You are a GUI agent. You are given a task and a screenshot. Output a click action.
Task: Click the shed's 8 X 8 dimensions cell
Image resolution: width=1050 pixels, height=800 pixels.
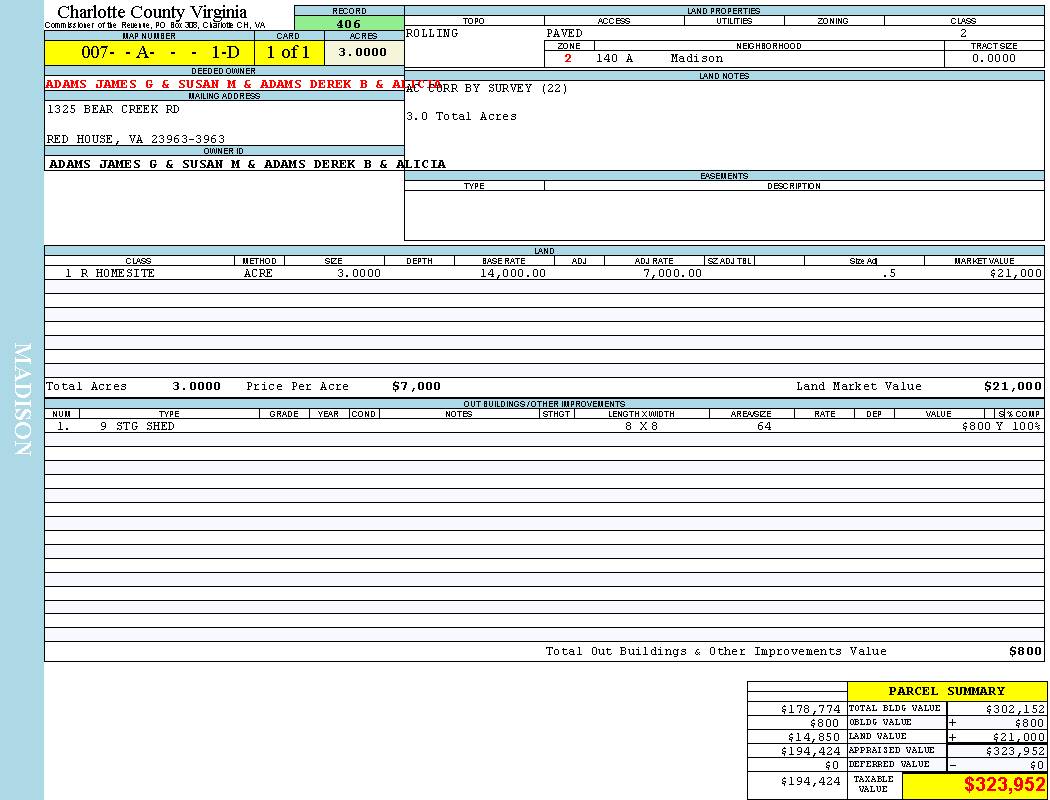pos(641,426)
